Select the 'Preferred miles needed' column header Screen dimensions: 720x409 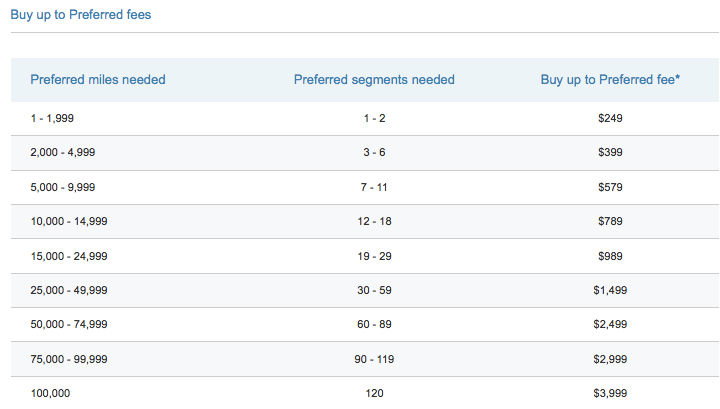98,79
